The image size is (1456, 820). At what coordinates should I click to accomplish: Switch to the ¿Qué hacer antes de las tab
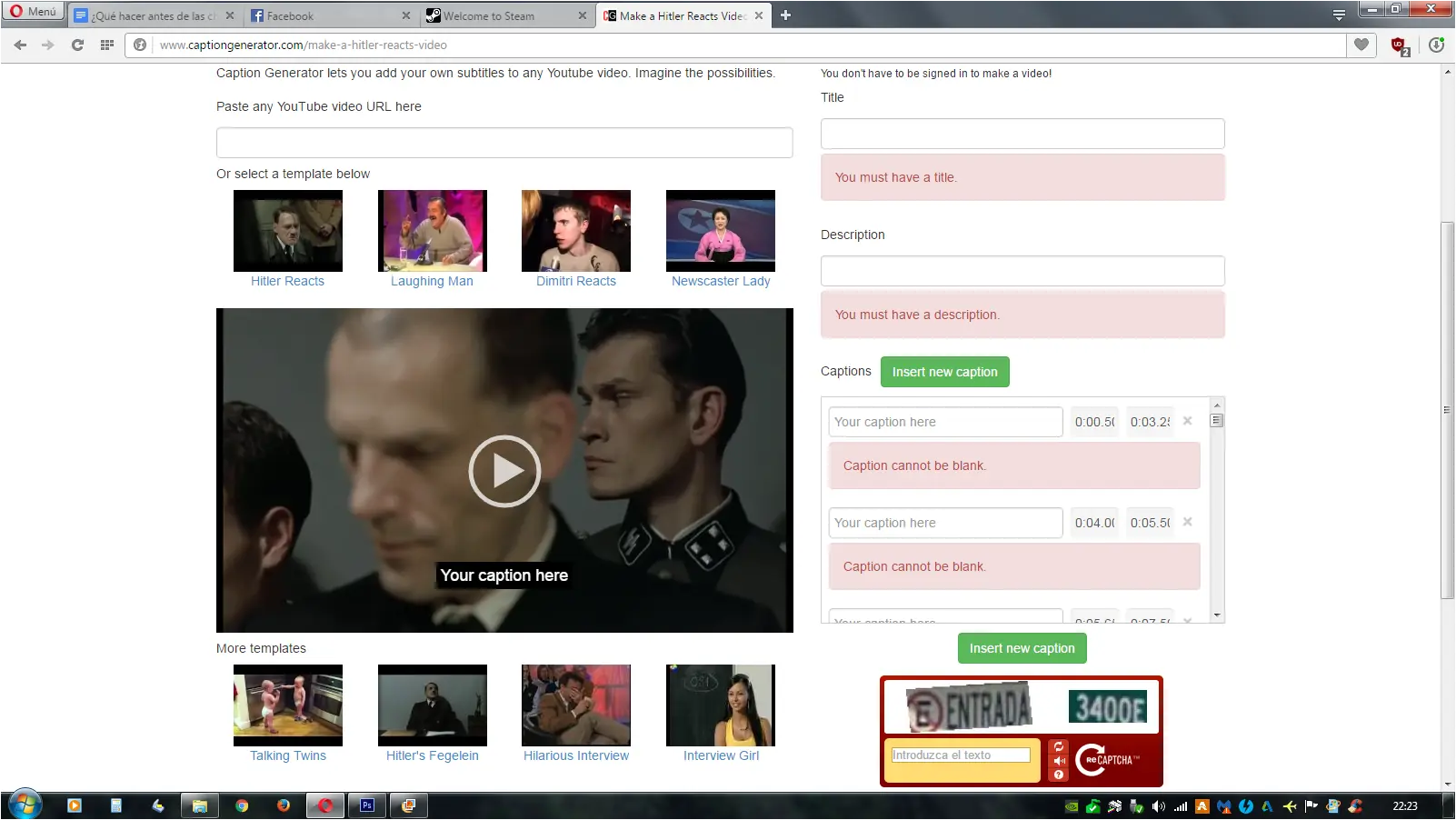click(x=154, y=16)
